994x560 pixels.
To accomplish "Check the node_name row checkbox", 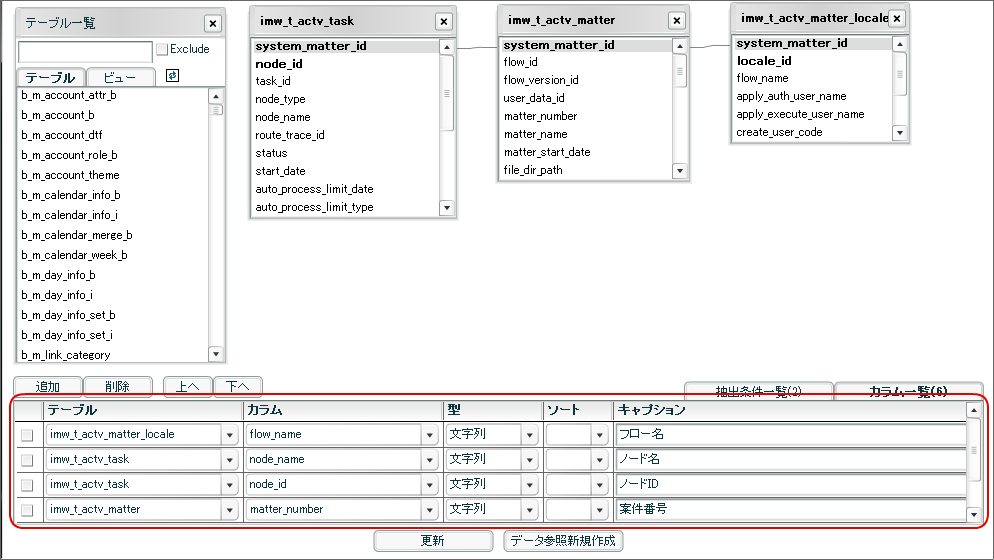I will tap(27, 460).
